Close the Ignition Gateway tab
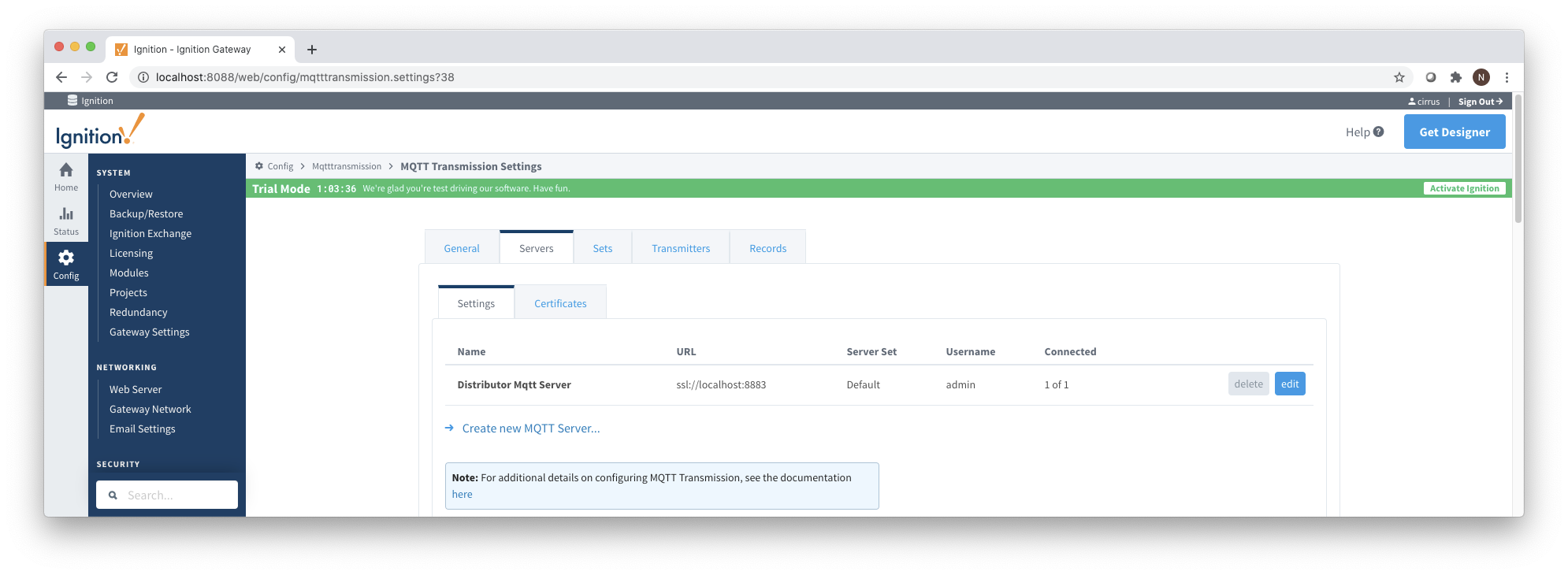The height and width of the screenshot is (575, 1568). pos(282,50)
